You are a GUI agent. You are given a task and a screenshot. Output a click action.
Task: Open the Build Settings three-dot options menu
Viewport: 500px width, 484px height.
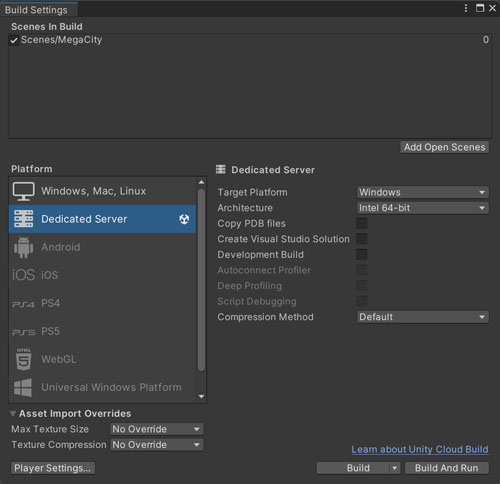click(x=466, y=8)
